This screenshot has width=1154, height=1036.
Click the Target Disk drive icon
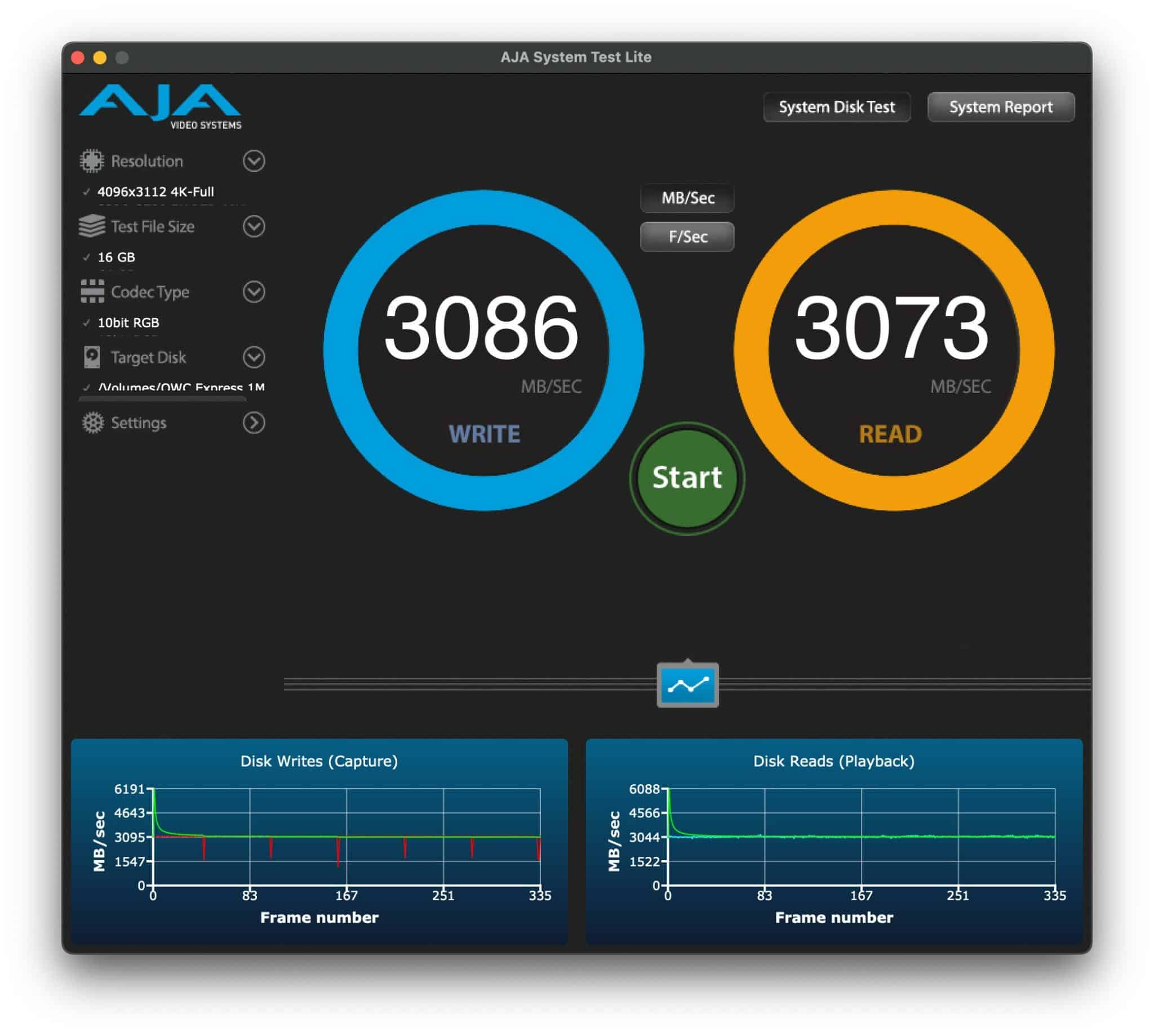click(92, 358)
